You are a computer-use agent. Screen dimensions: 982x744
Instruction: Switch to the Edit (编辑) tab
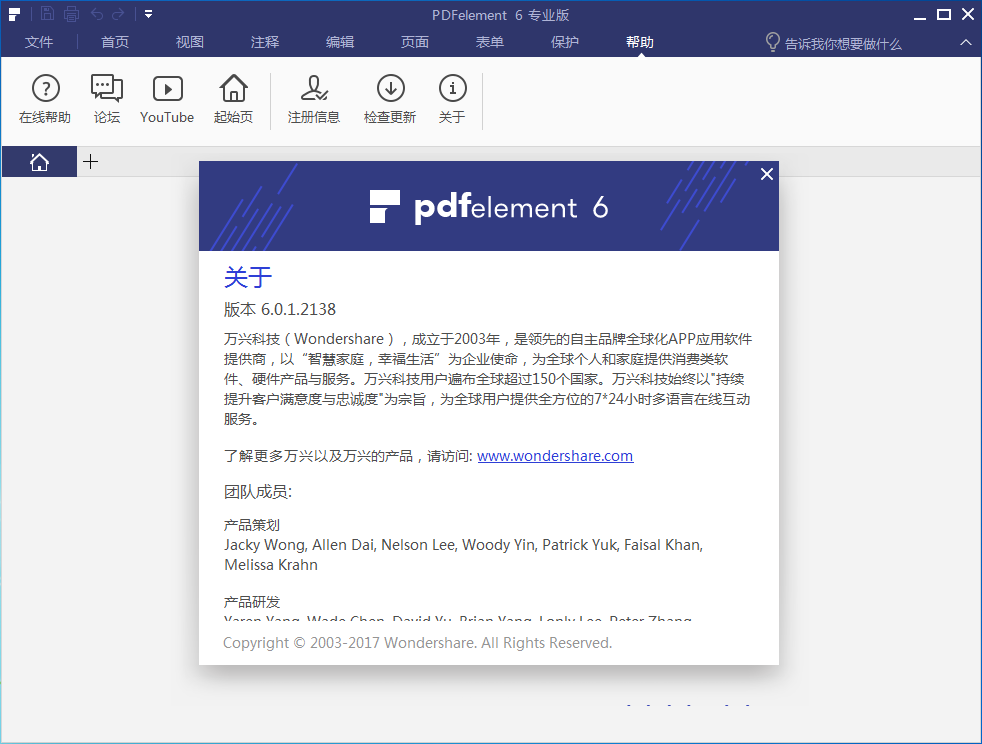click(340, 42)
